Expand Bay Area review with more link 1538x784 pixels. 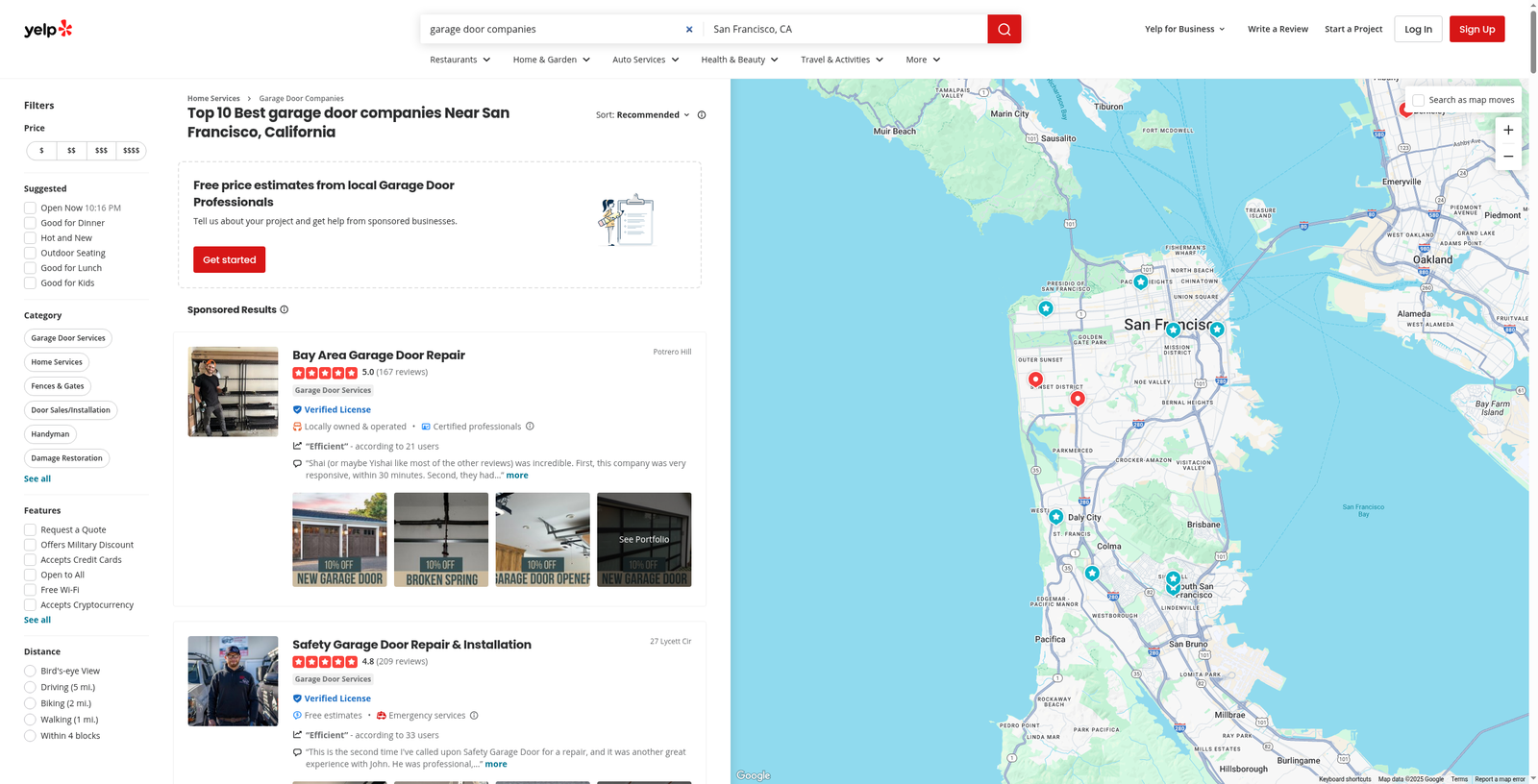[x=517, y=476]
